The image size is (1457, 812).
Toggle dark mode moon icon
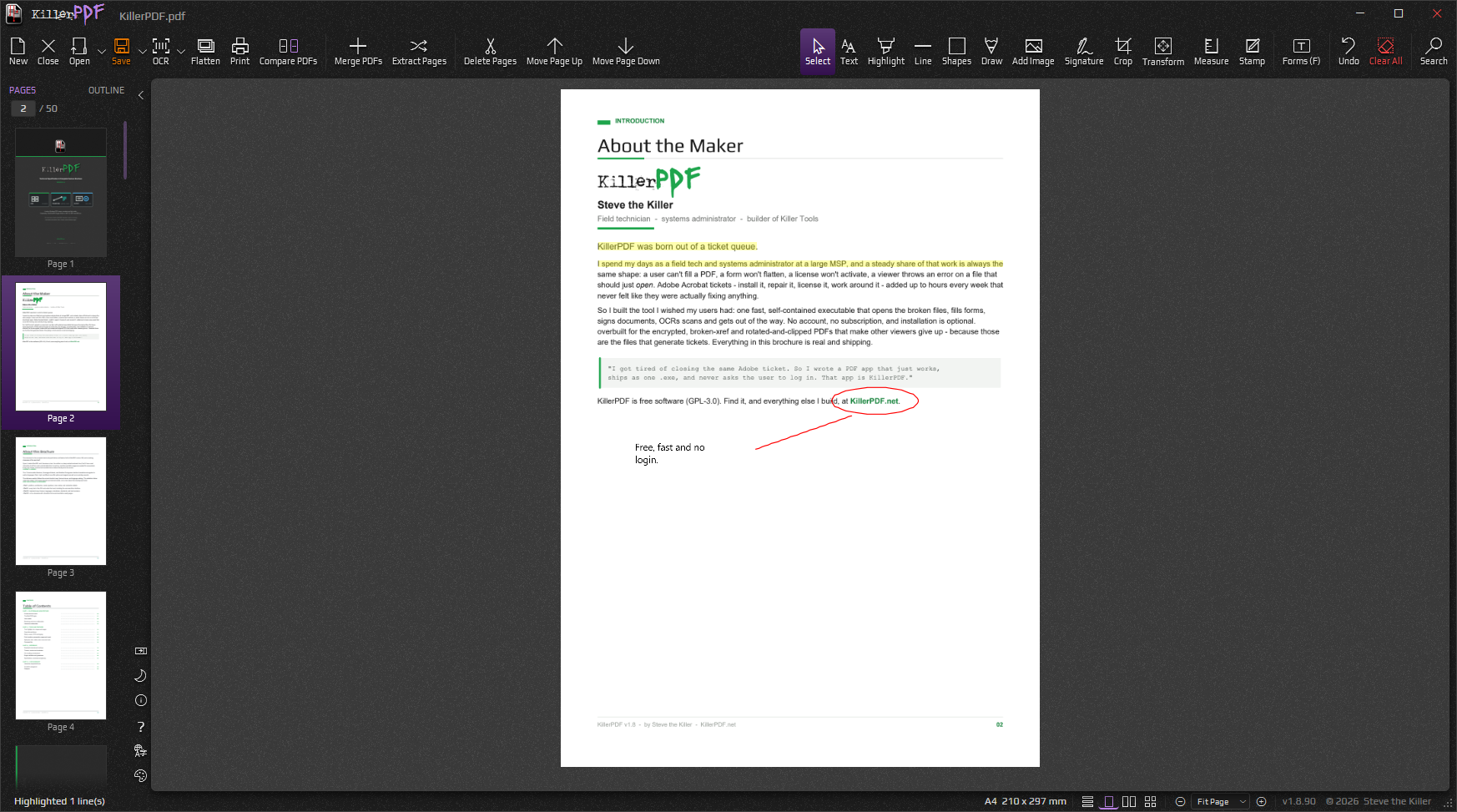[141, 675]
